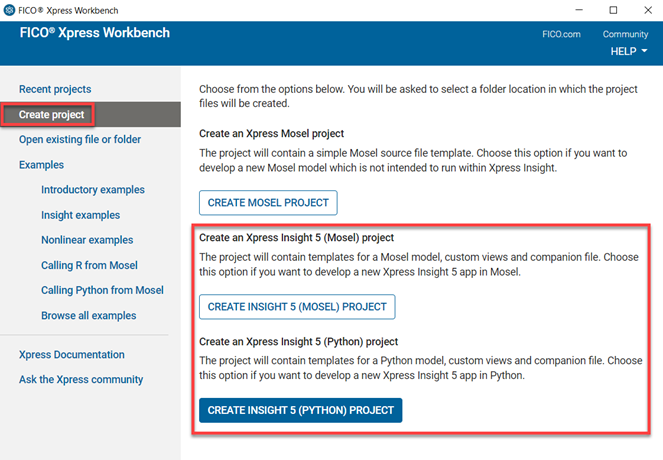Open Nonlinear examples
This screenshot has height=460, width=663.
tap(87, 240)
